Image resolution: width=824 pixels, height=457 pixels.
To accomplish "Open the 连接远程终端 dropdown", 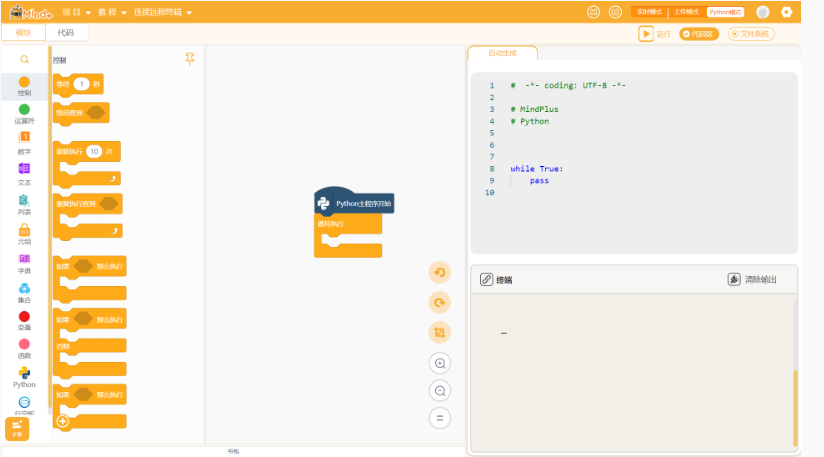I will (162, 12).
